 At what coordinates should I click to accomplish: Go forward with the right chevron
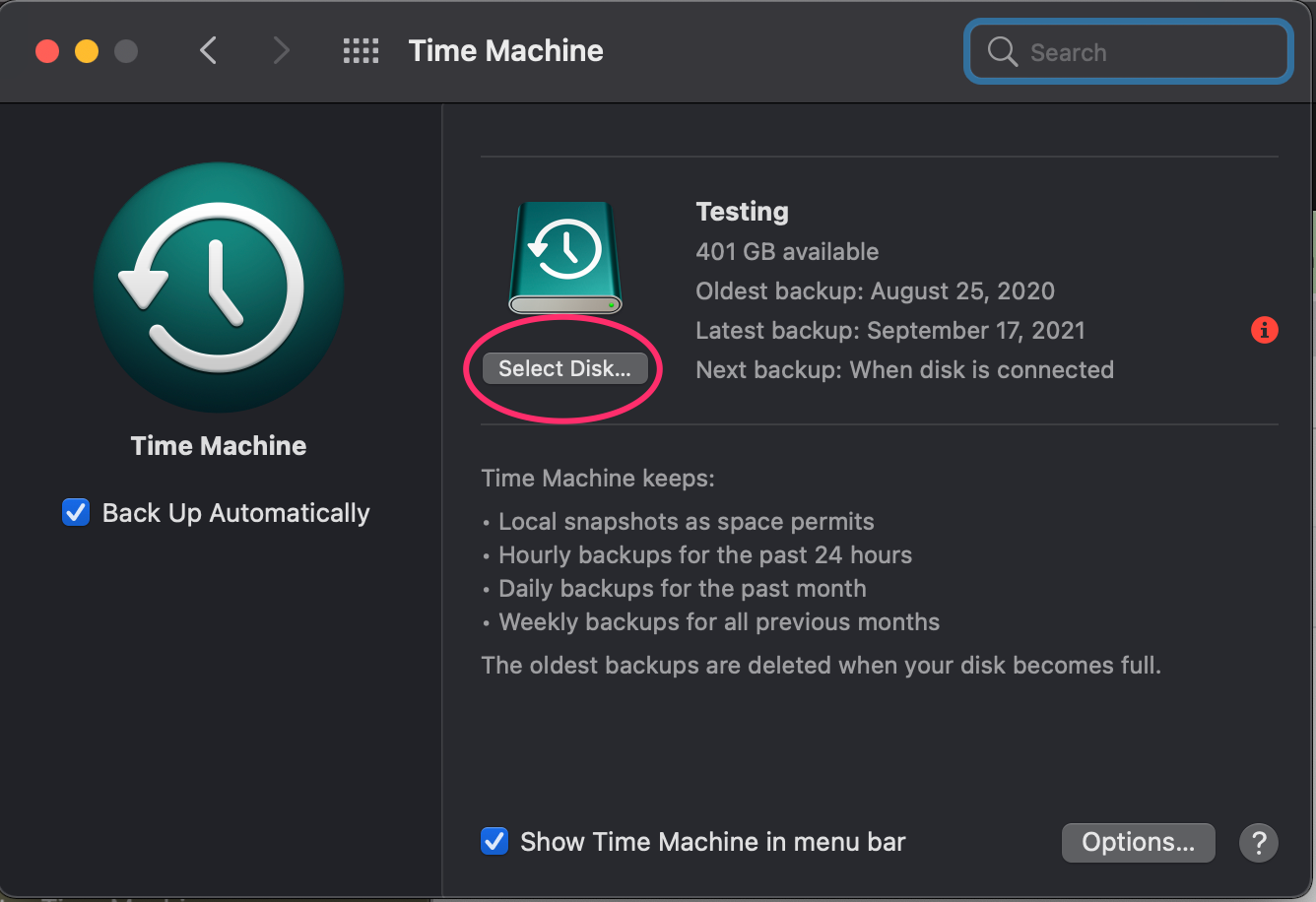pos(282,50)
